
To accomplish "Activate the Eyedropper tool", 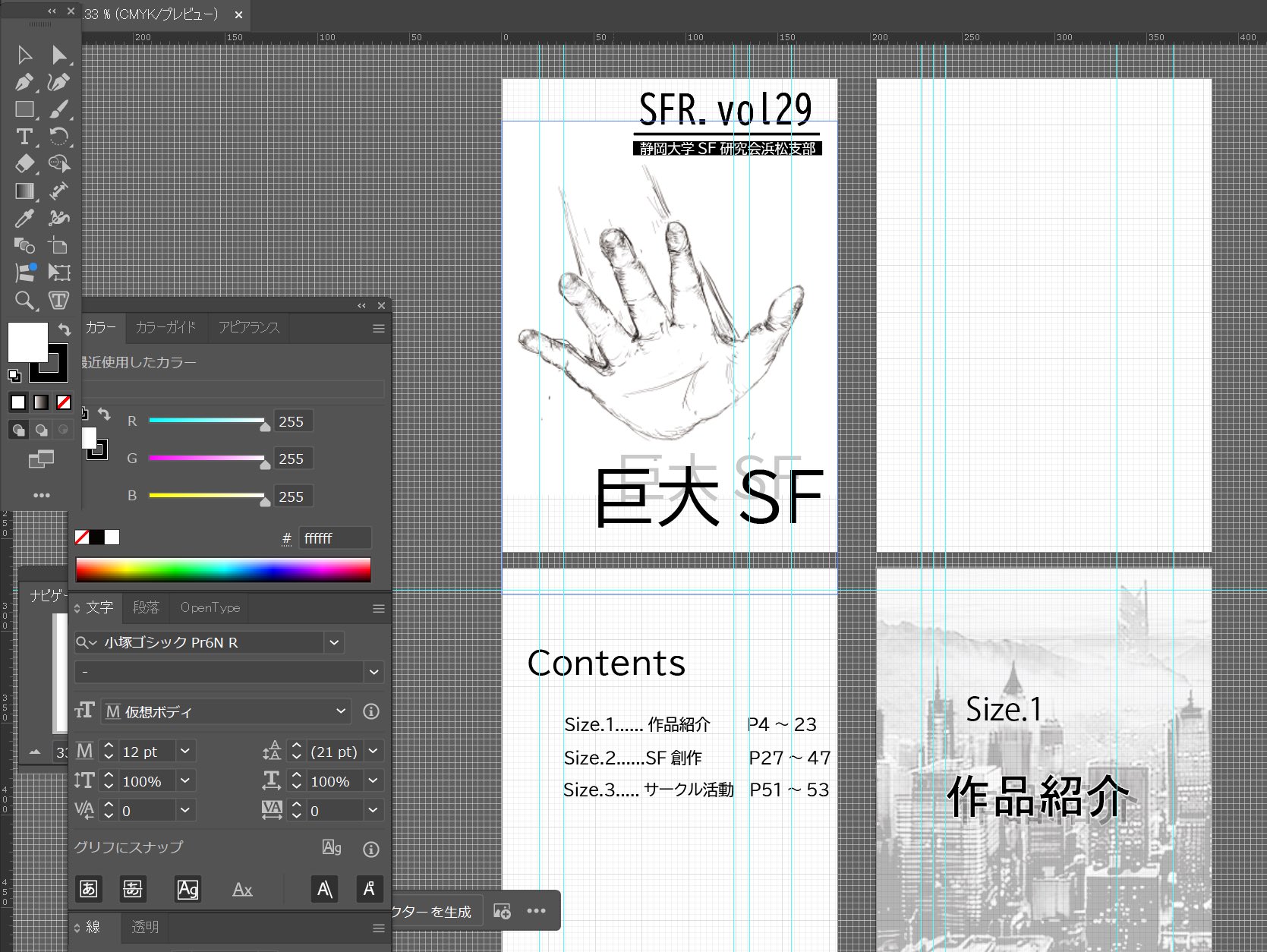I will [x=24, y=219].
